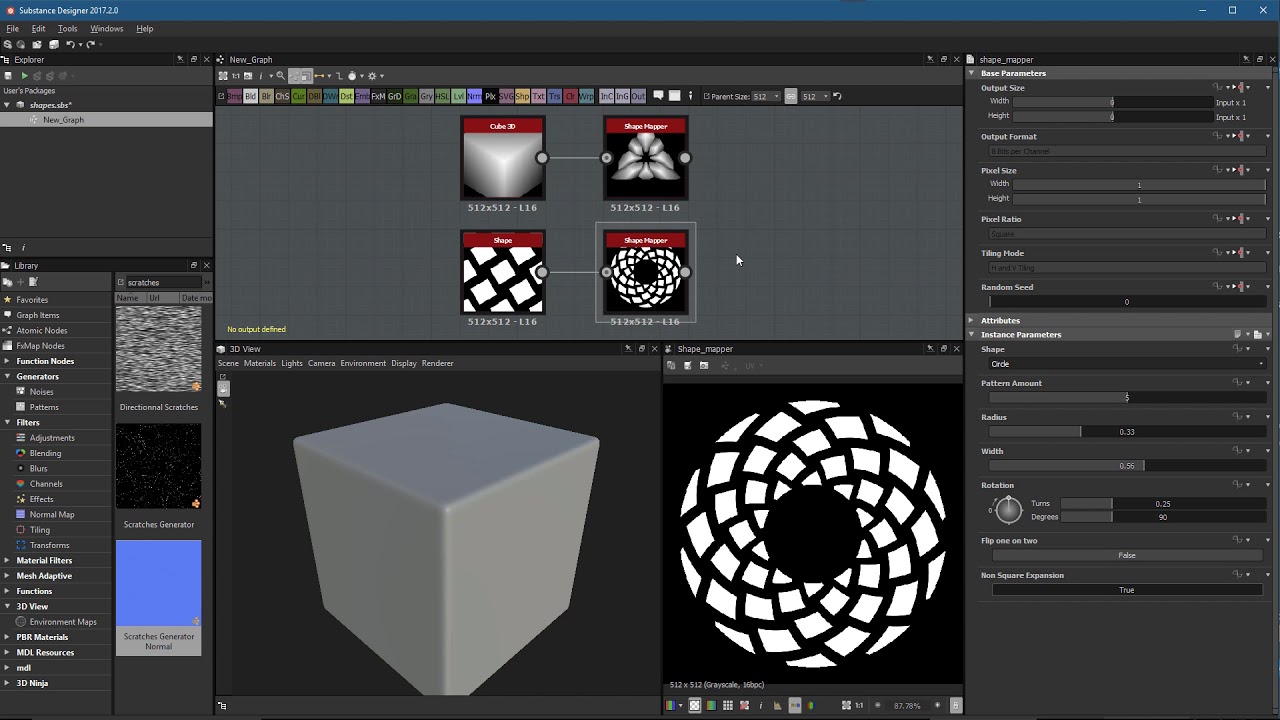
Task: Click the True button for Non Square Expansion
Action: coord(1127,590)
